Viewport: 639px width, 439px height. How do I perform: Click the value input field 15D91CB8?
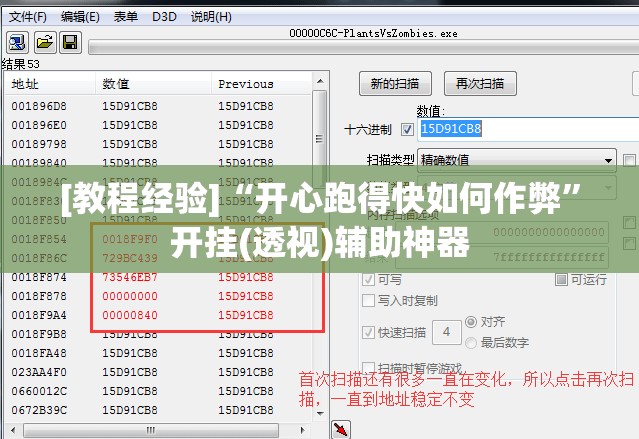point(528,129)
